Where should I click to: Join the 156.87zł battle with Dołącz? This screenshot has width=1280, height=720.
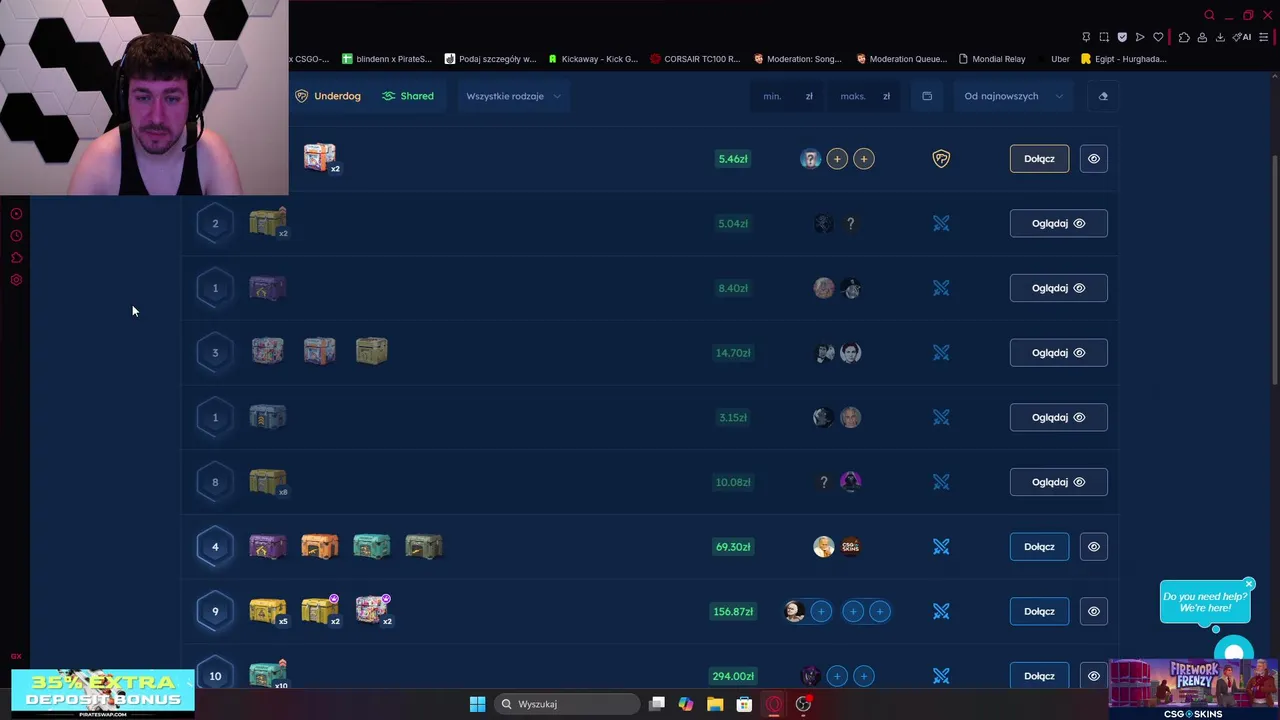pyautogui.click(x=1039, y=611)
